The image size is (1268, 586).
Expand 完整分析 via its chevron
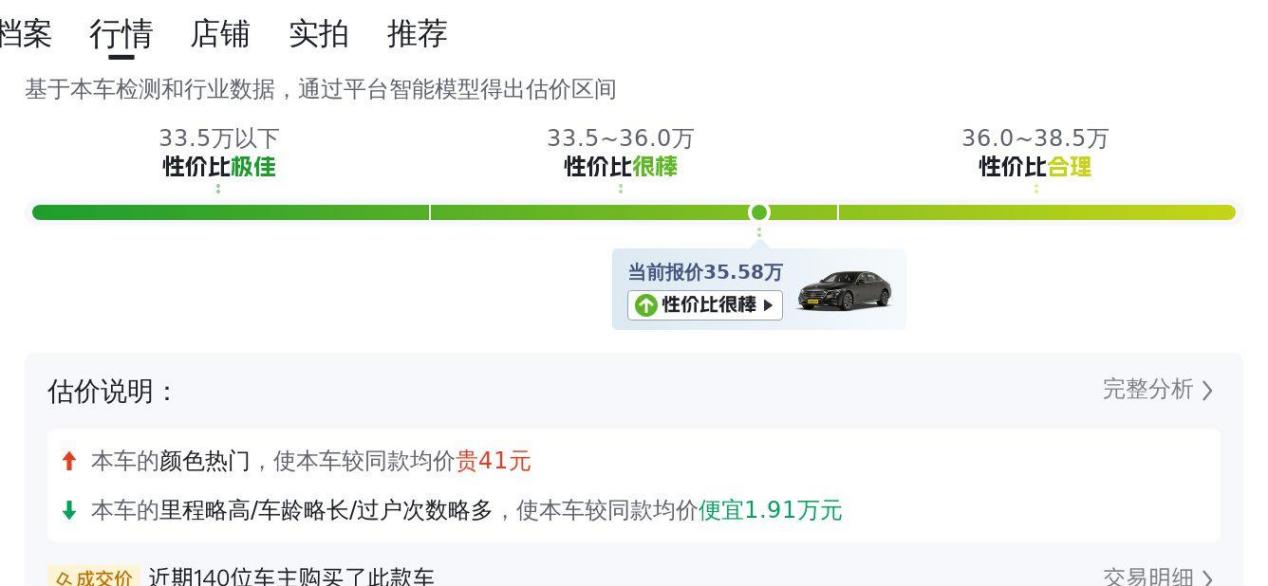1207,391
